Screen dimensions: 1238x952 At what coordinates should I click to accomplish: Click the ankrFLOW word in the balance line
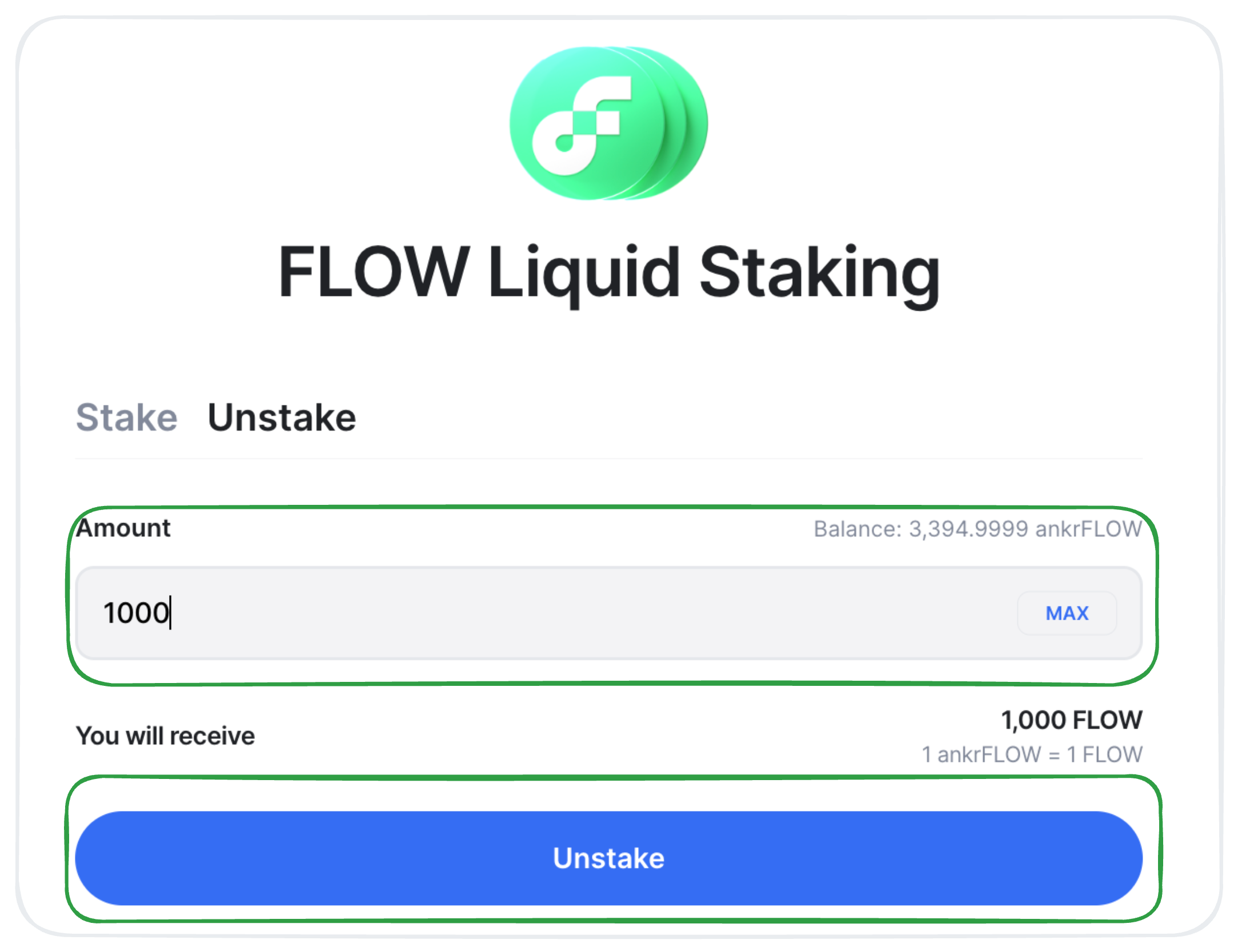click(x=1088, y=529)
